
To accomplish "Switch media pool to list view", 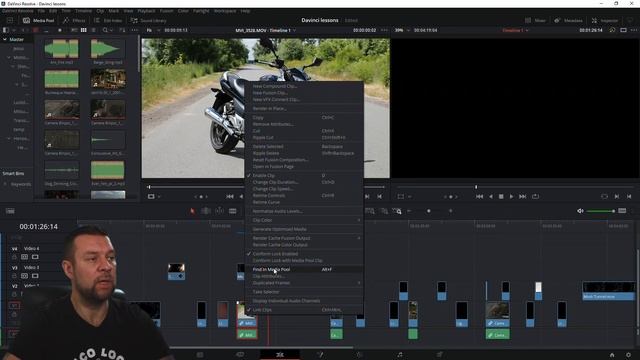I will pos(93,30).
